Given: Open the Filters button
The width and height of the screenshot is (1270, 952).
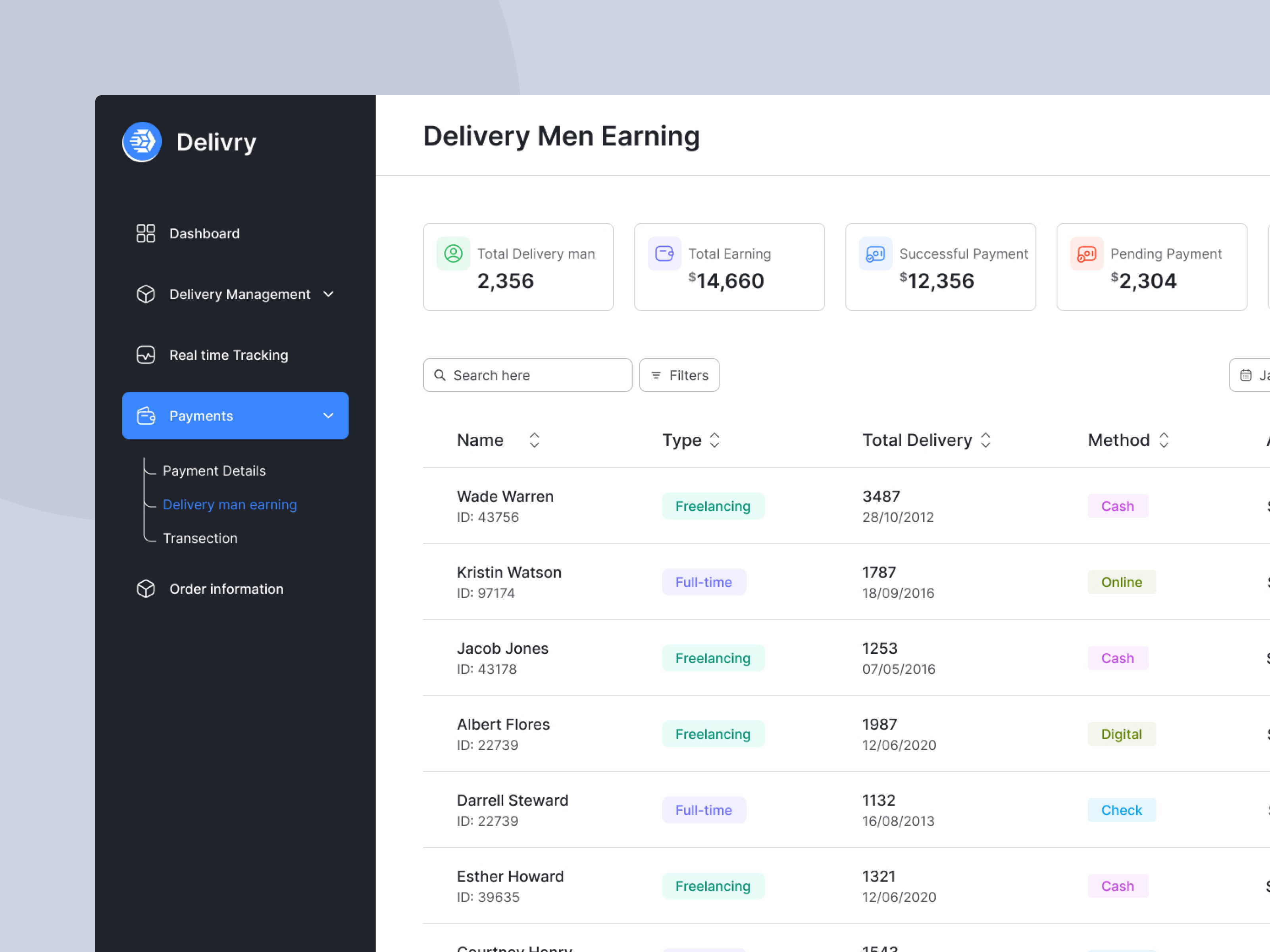Looking at the screenshot, I should [679, 375].
